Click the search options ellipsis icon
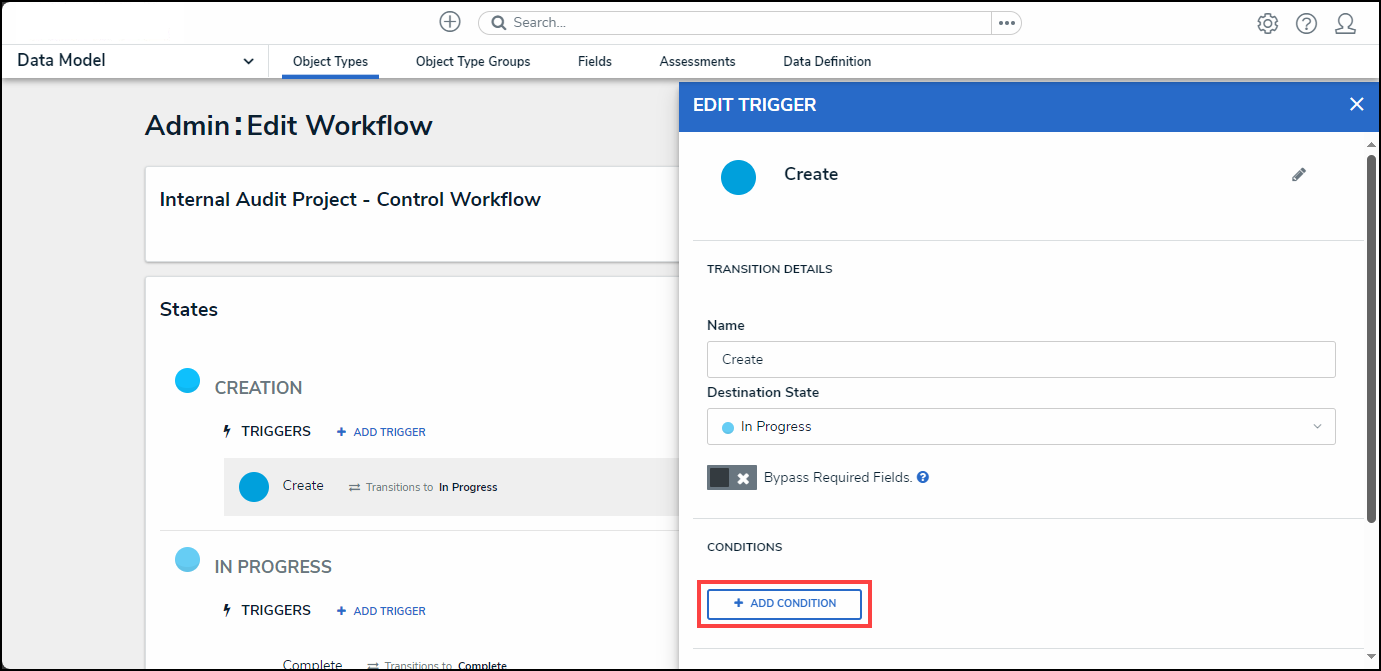1381x671 pixels. 1006,23
